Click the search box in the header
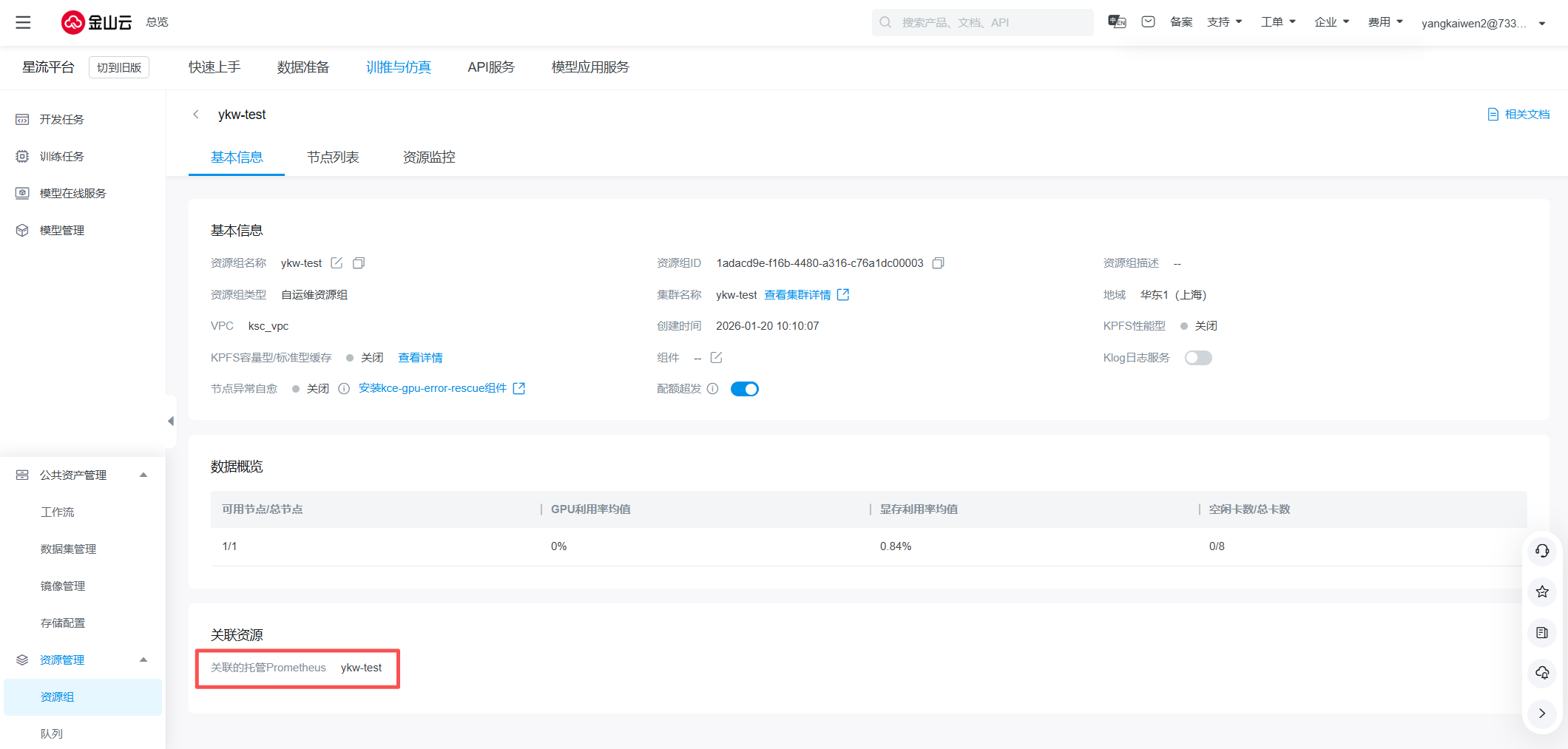 [982, 22]
